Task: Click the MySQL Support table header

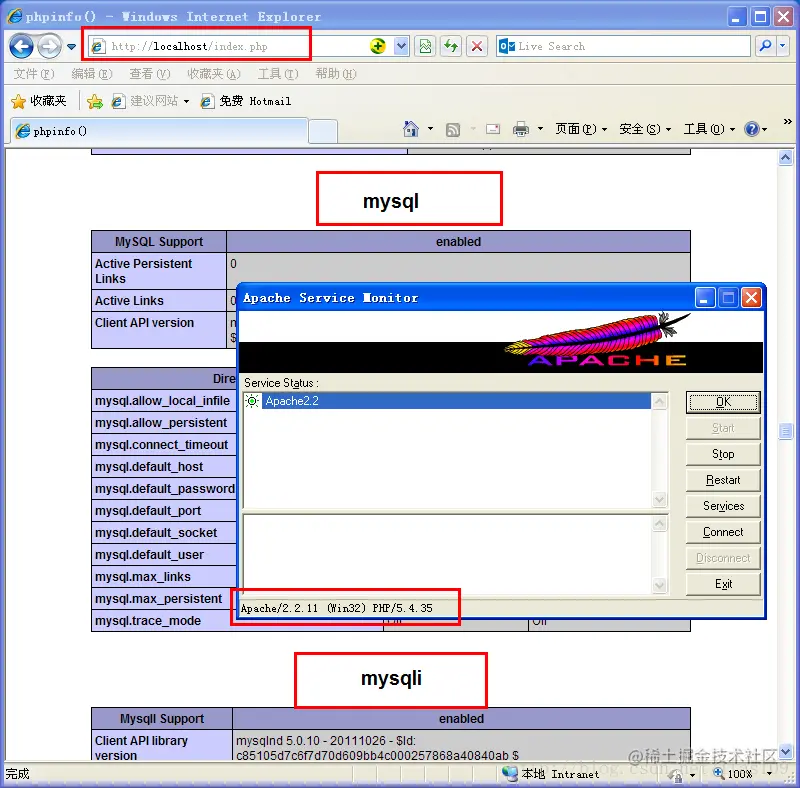Action: [159, 242]
